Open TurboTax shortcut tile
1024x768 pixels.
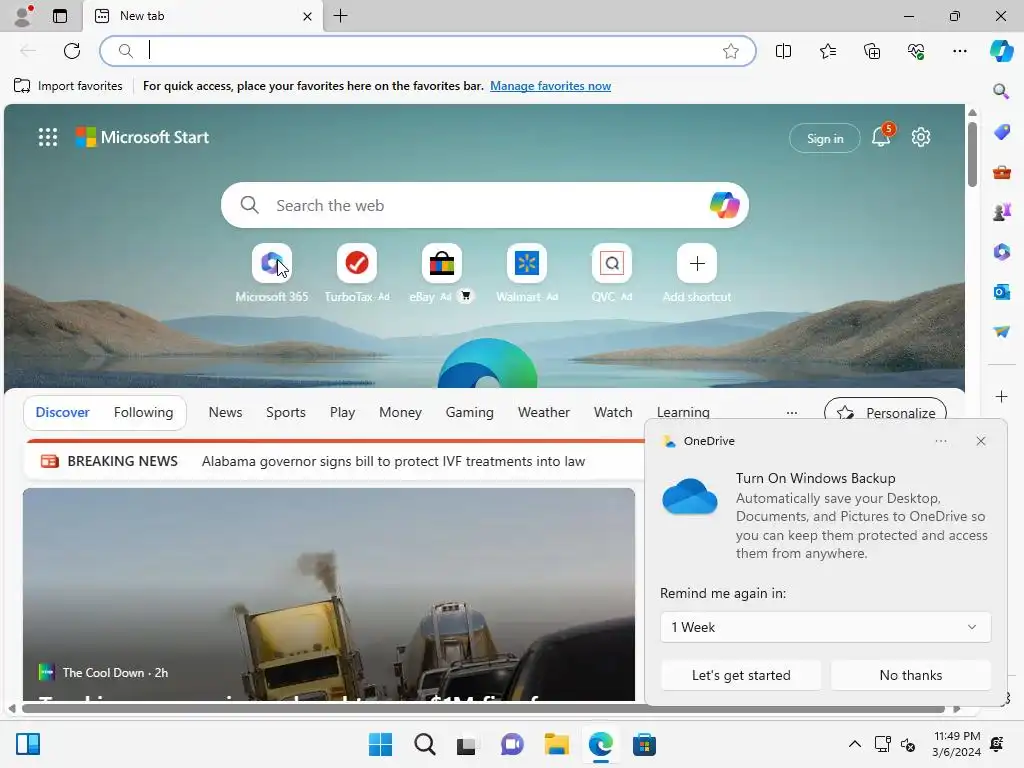[357, 263]
